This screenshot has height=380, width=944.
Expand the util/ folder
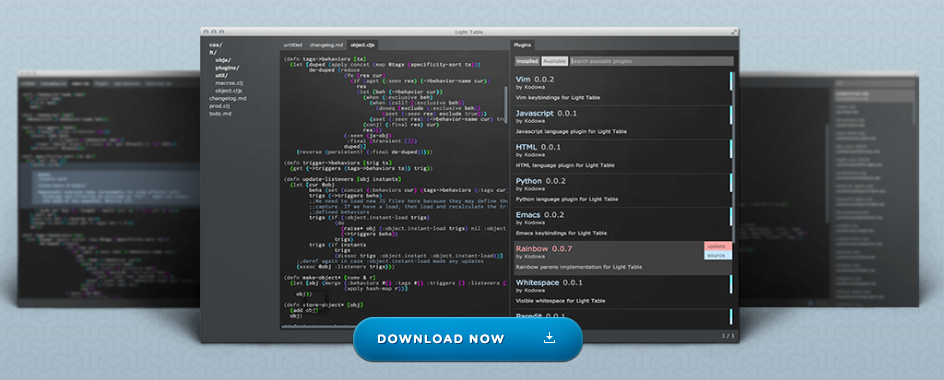[x=222, y=75]
